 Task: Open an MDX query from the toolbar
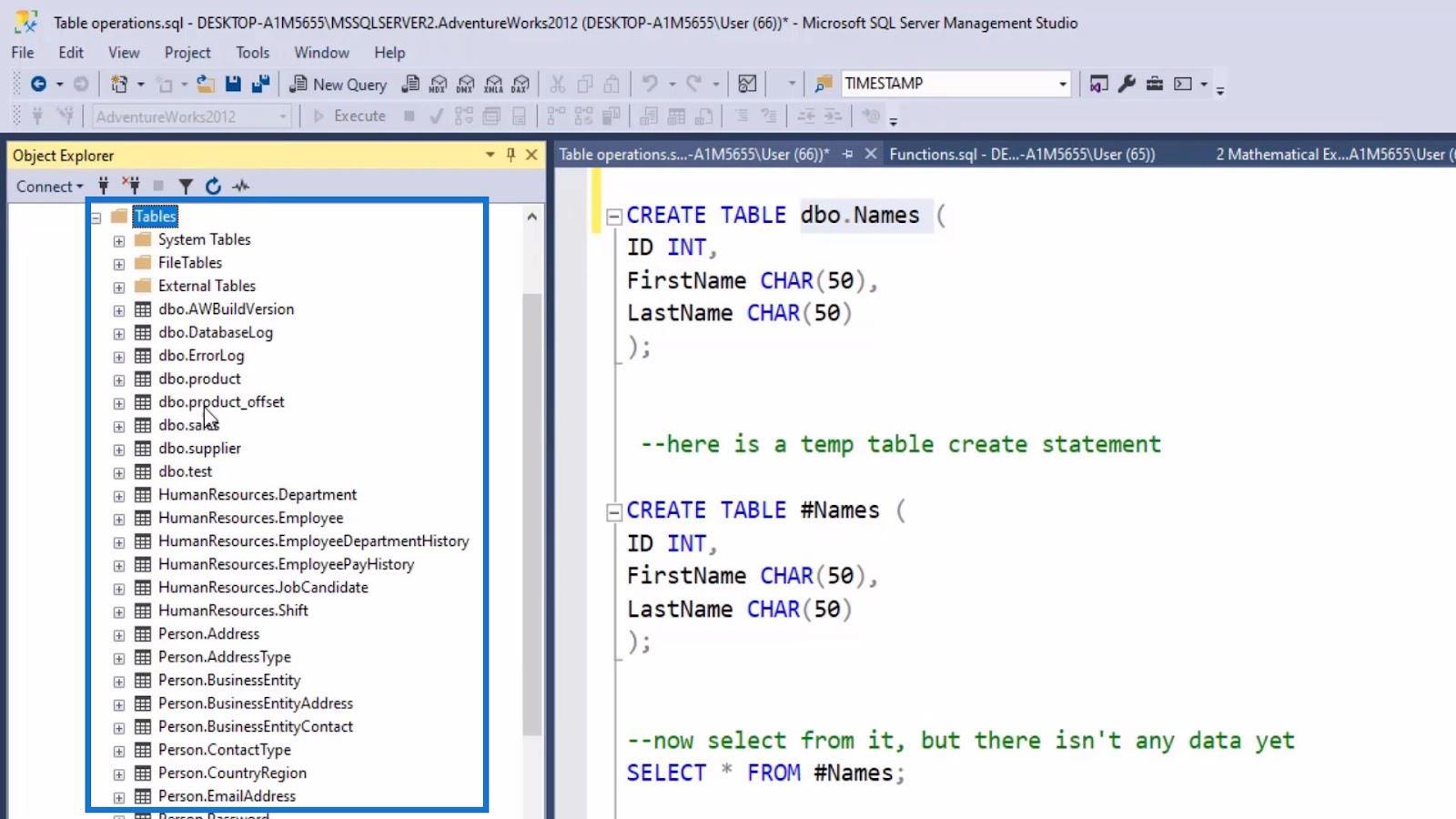coord(438,84)
